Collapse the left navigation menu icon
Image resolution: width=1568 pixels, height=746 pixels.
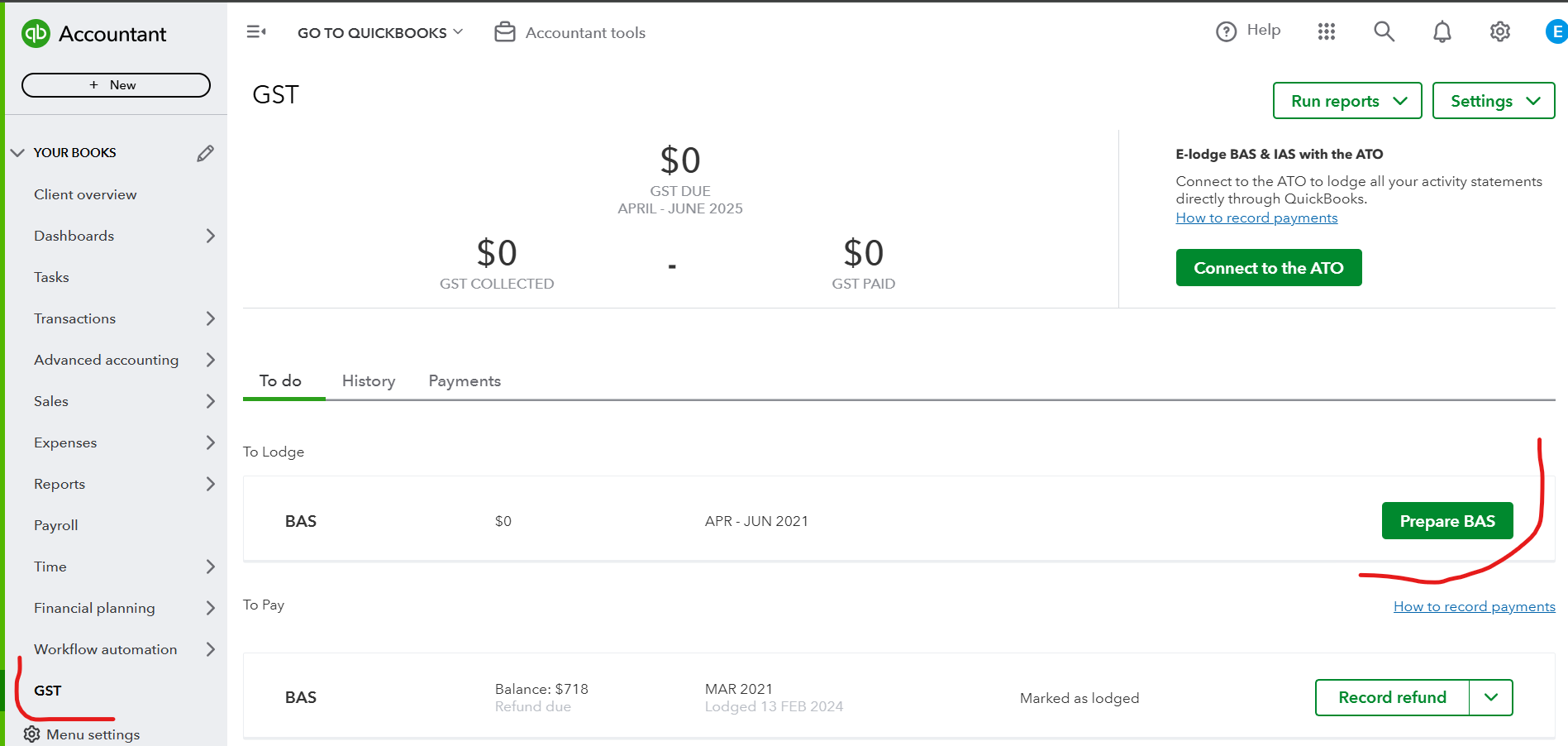click(x=256, y=31)
